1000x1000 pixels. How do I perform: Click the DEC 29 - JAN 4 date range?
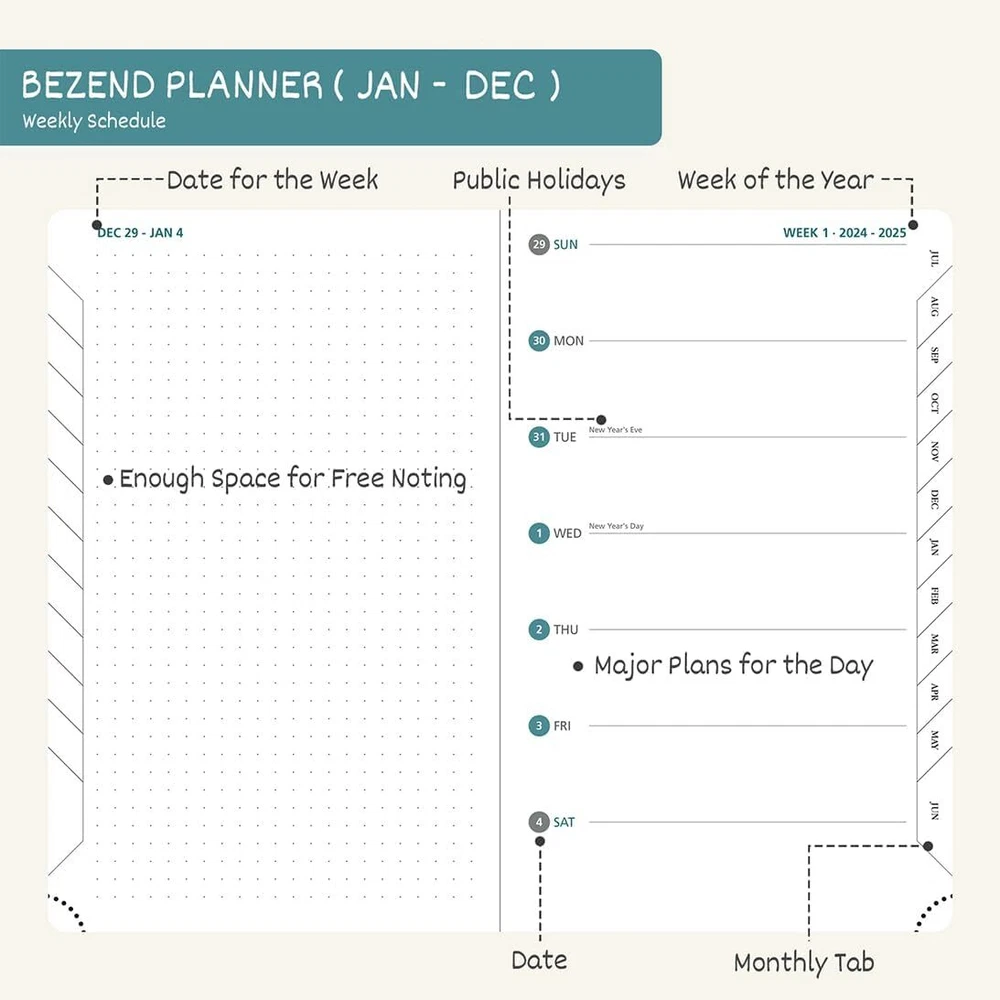tap(140, 233)
